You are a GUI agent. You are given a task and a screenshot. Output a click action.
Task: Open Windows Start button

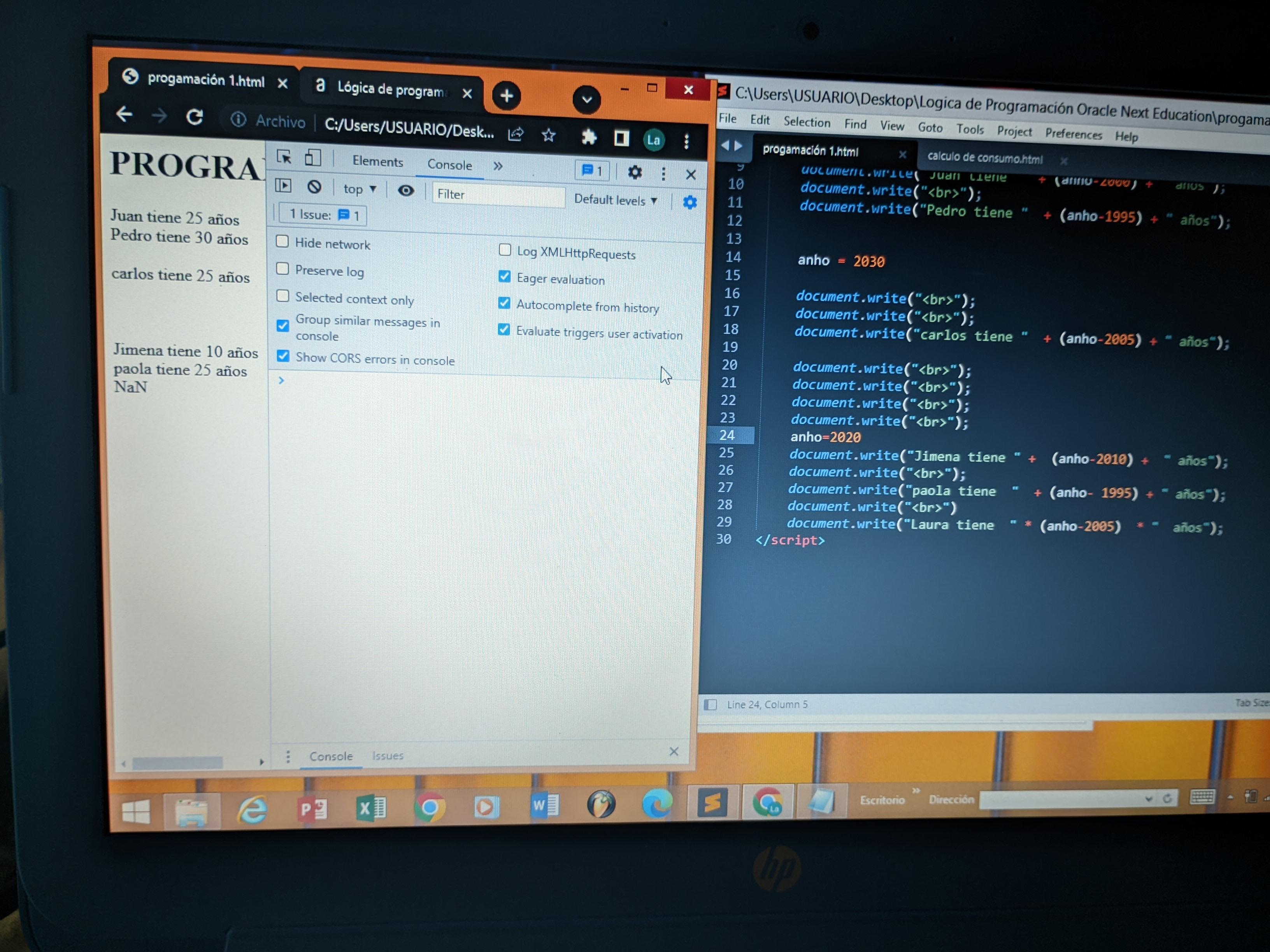136,811
